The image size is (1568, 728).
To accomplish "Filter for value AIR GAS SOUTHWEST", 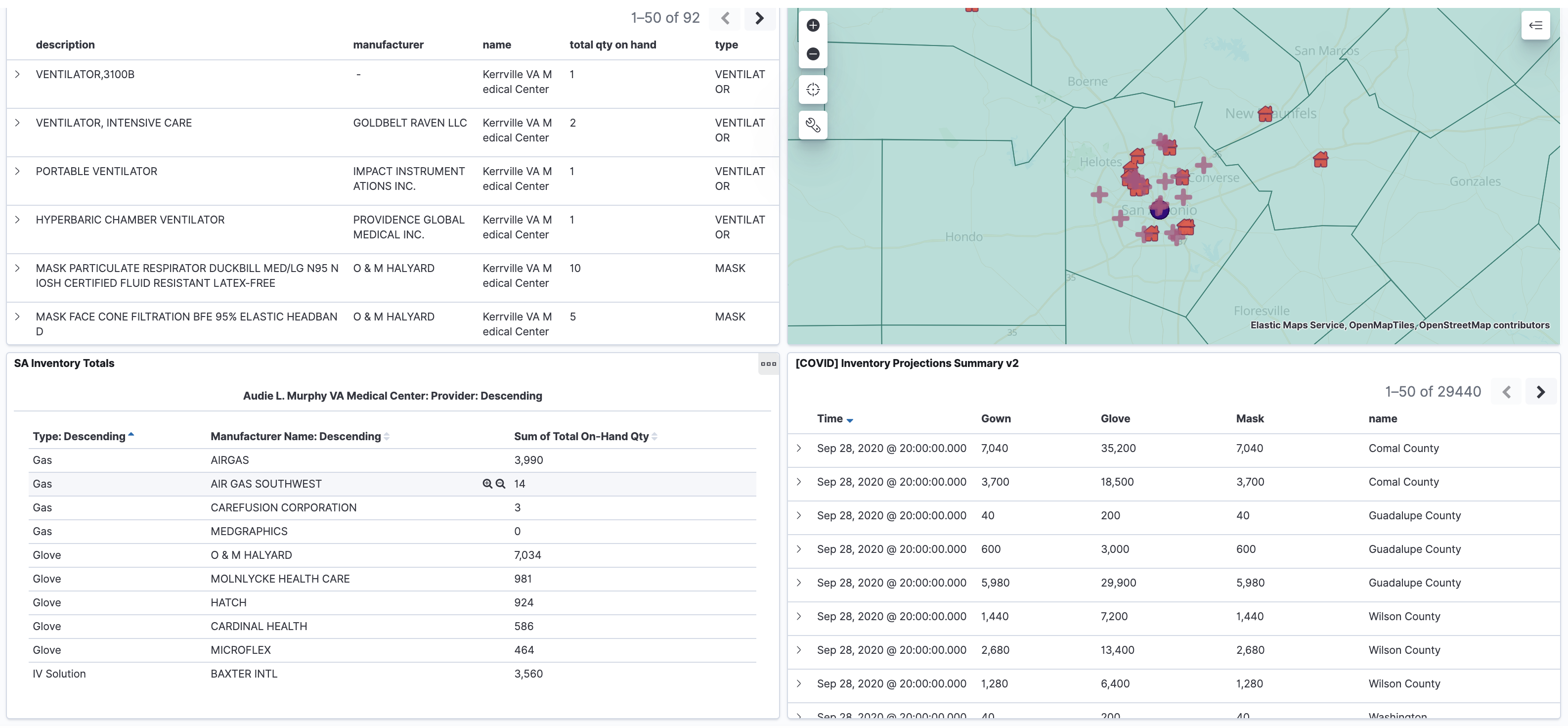I will pyautogui.click(x=487, y=484).
